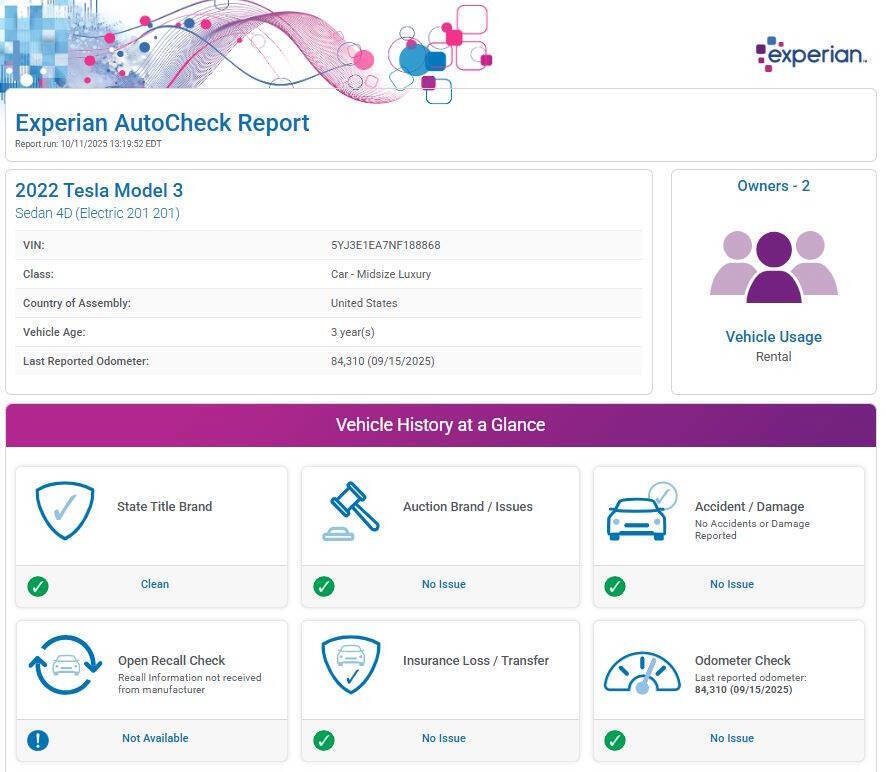Click the Open Recall Check arrows icon
This screenshot has width=886, height=772.
point(66,665)
